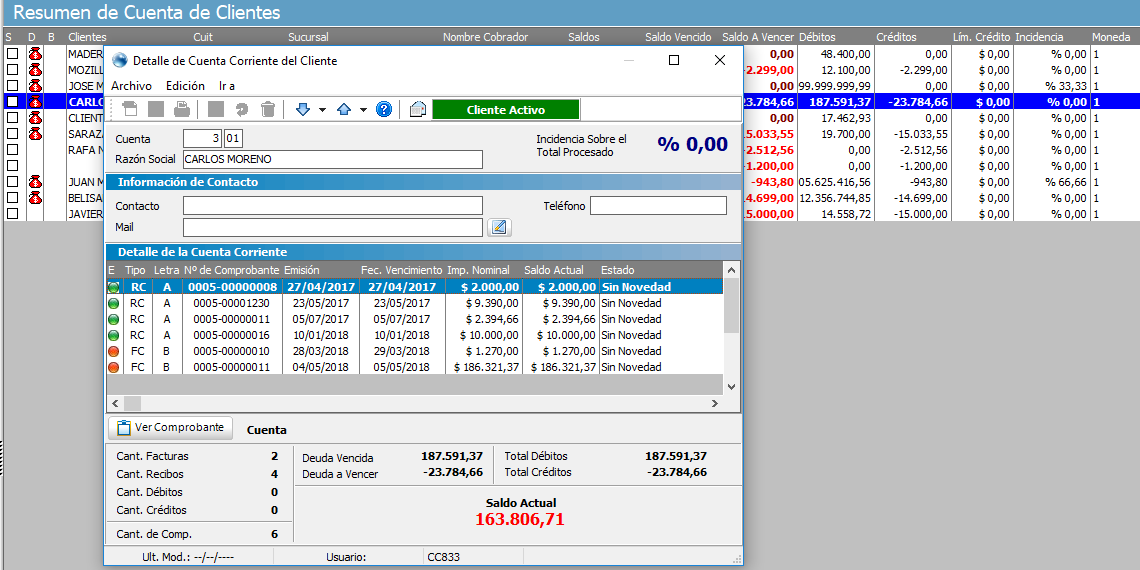
Task: Expand dropdown next to the down arrow
Action: click(x=322, y=110)
